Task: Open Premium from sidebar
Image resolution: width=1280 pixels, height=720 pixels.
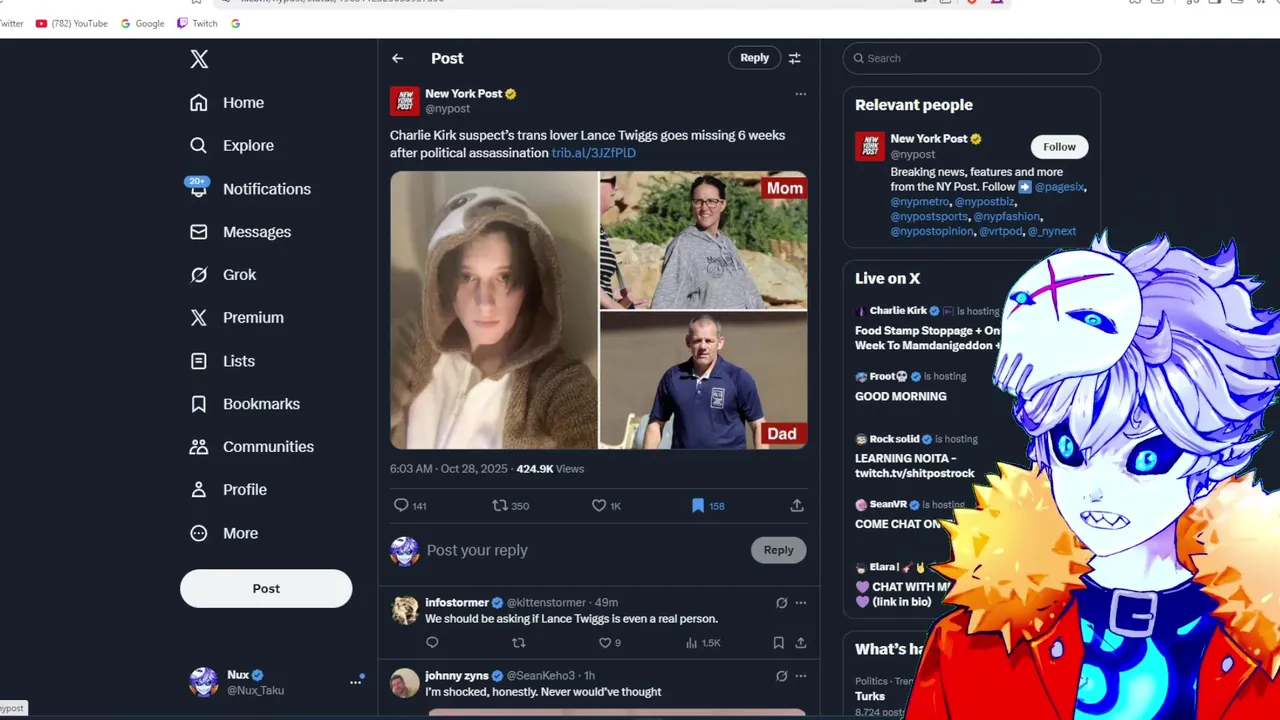Action: (237, 318)
